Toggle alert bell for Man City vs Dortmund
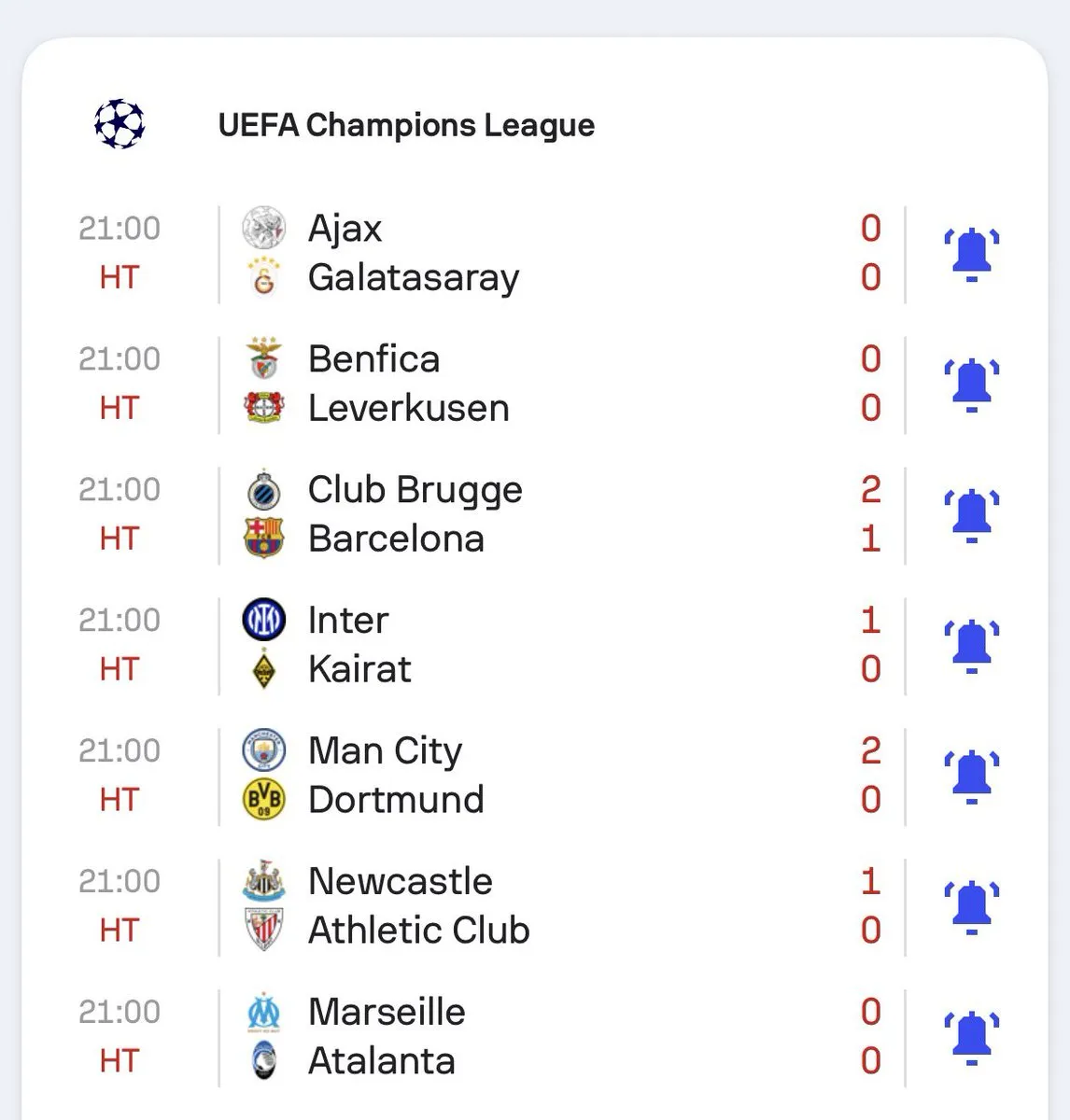This screenshot has width=1070, height=1120. [x=971, y=776]
